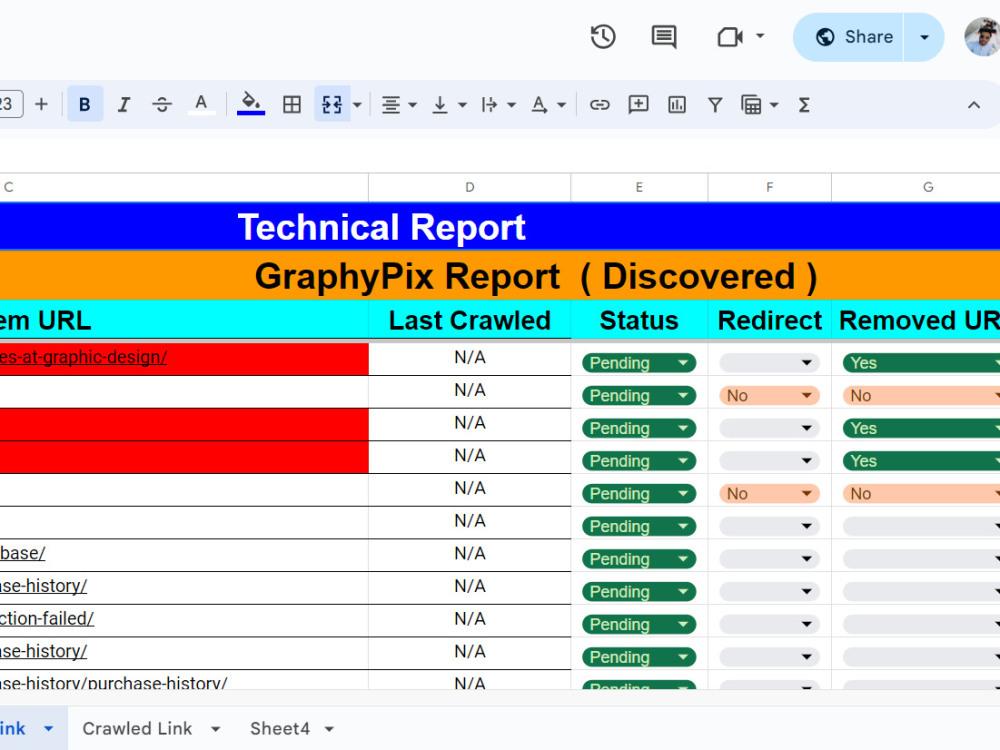Open Crawled Link tab options arrow
1000x750 pixels.
click(x=216, y=729)
